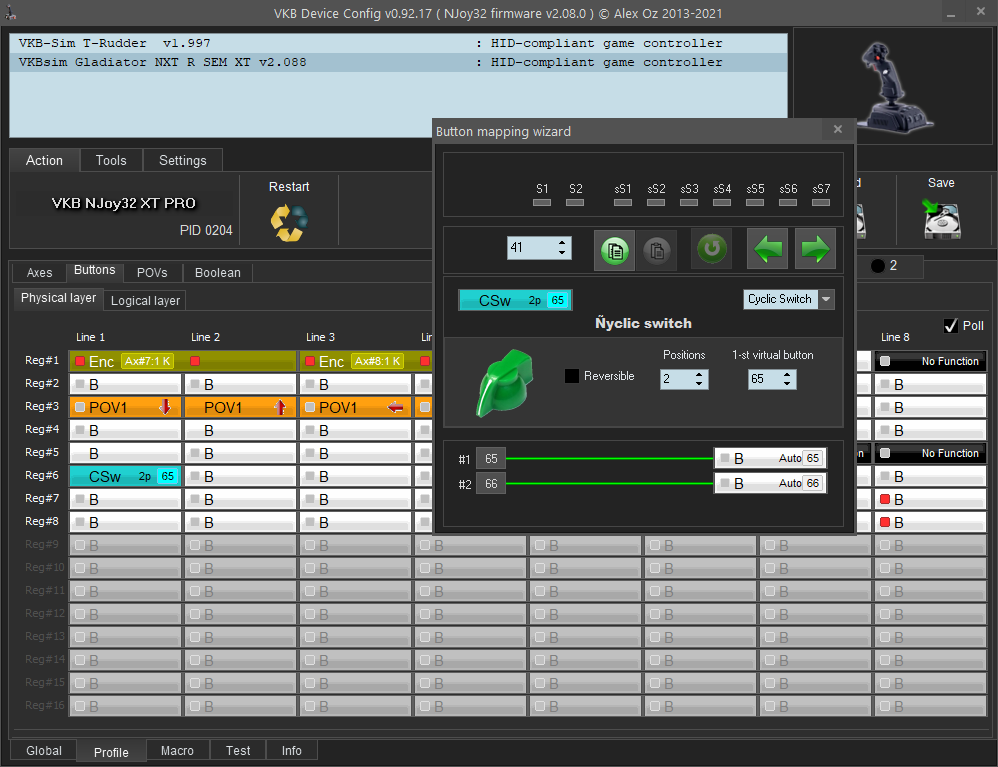Click the sS1 subshift indicator

coord(622,202)
